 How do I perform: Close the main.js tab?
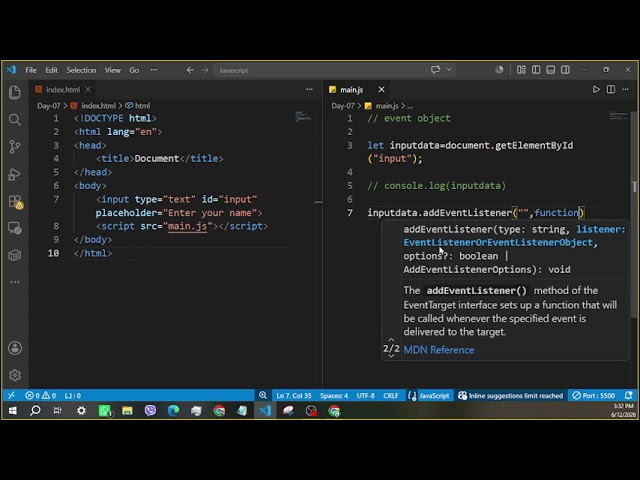point(381,89)
